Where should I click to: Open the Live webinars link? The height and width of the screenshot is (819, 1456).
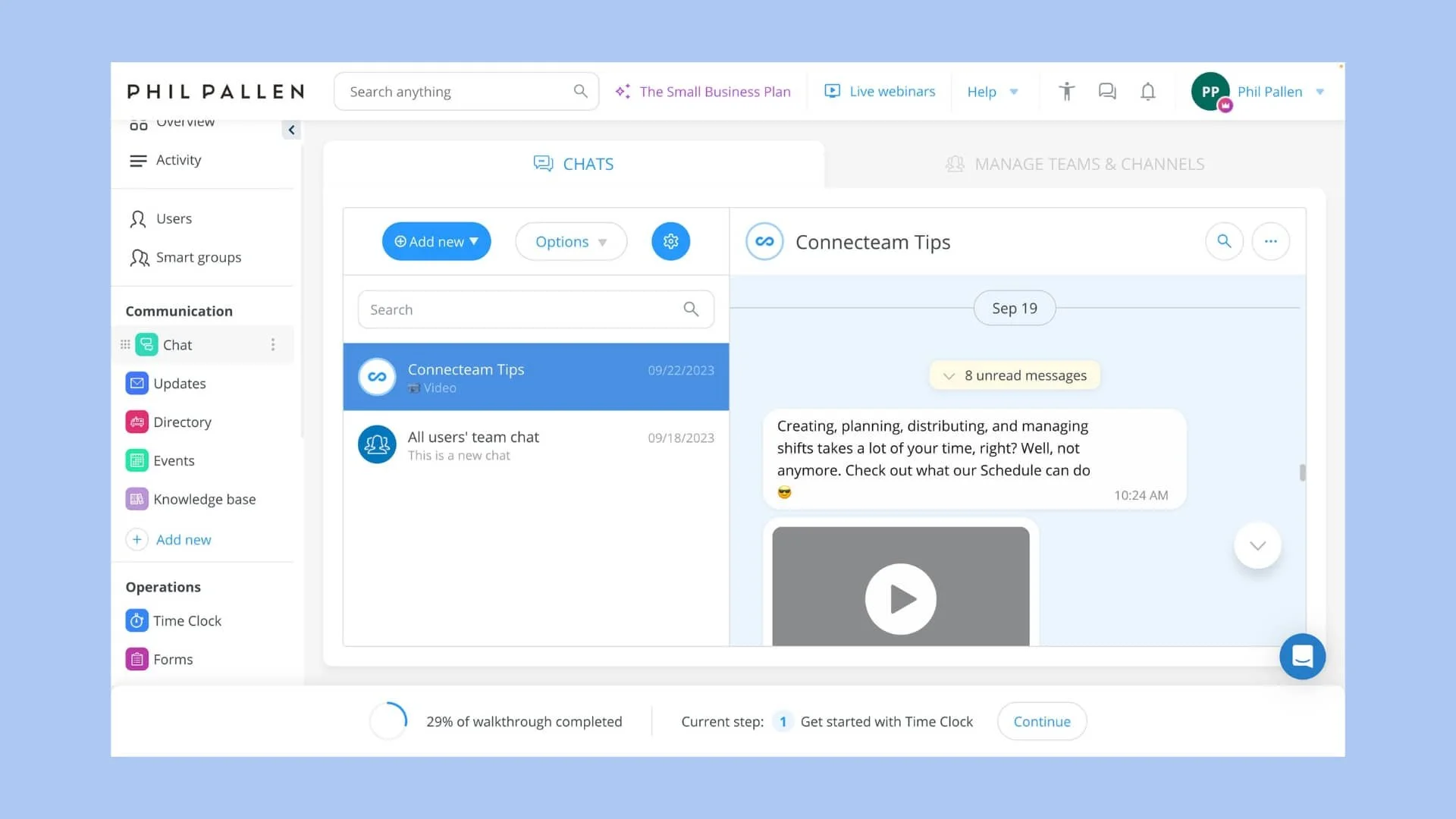point(880,91)
